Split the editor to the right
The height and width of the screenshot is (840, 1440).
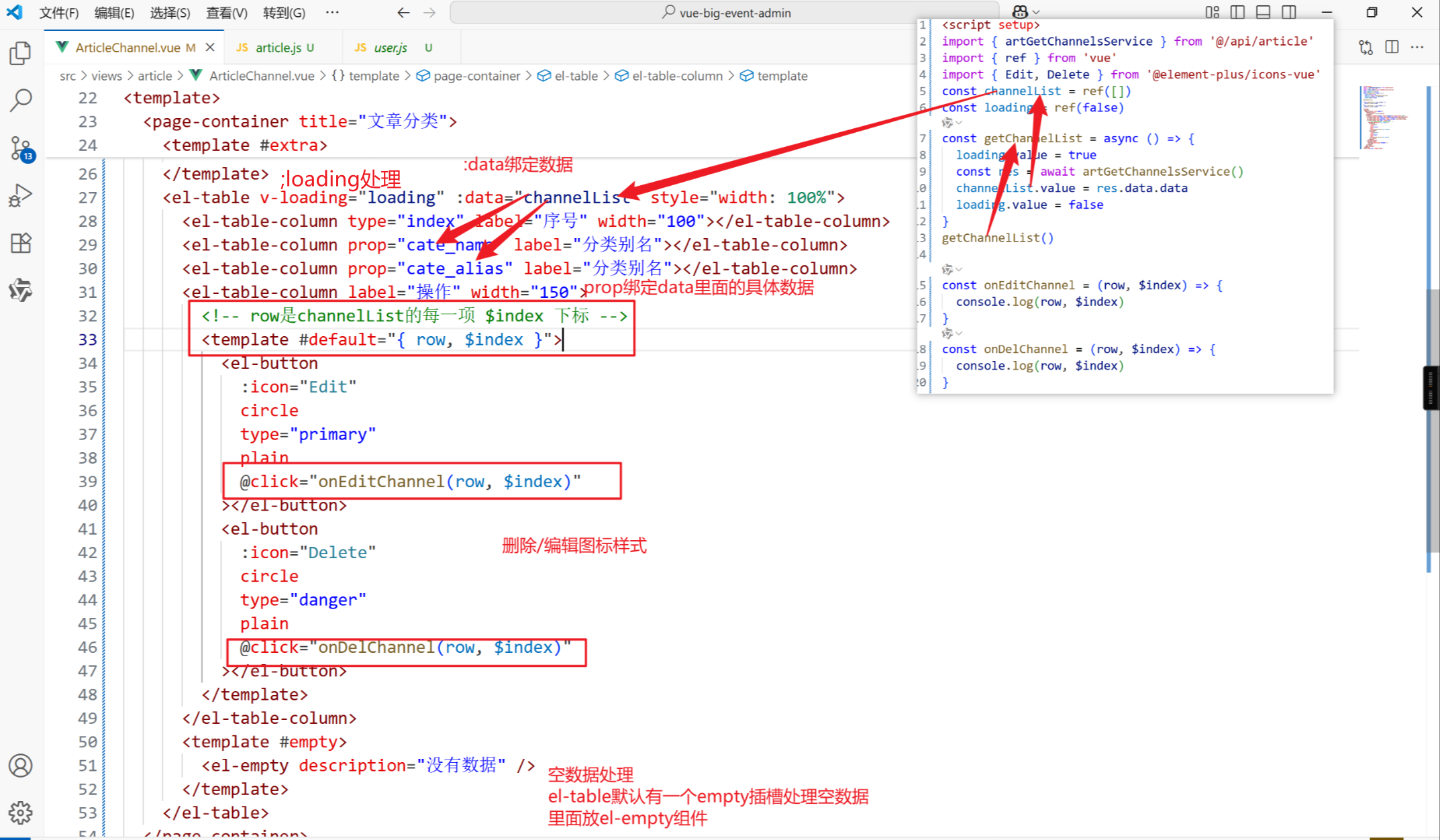1392,47
